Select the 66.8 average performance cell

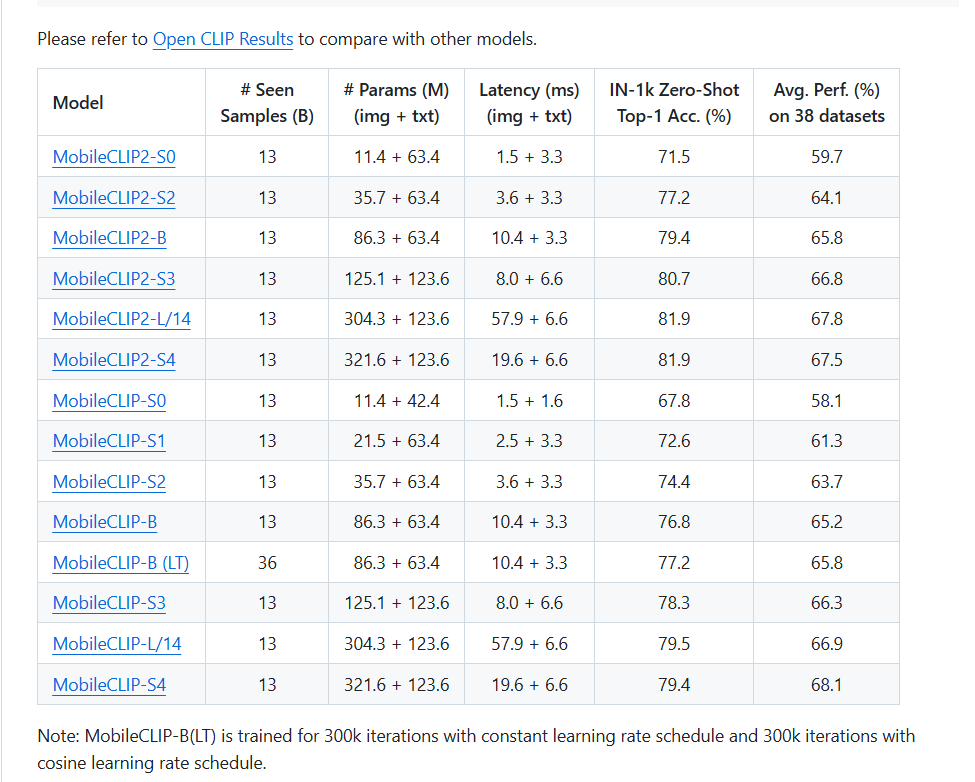[x=826, y=278]
